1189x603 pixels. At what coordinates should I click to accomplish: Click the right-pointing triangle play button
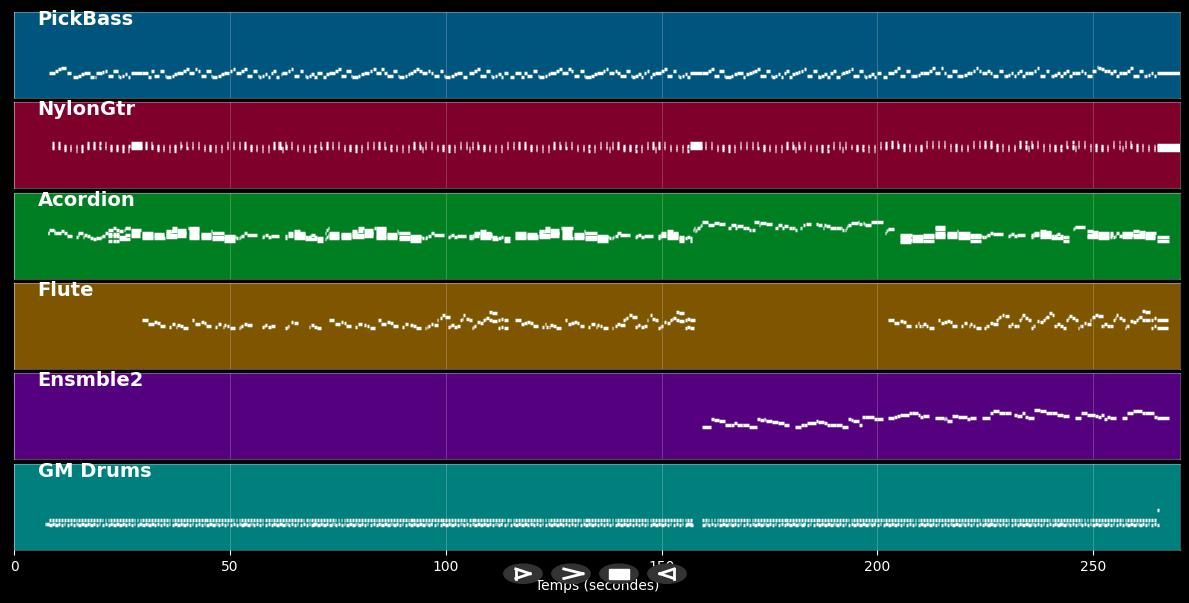[522, 574]
